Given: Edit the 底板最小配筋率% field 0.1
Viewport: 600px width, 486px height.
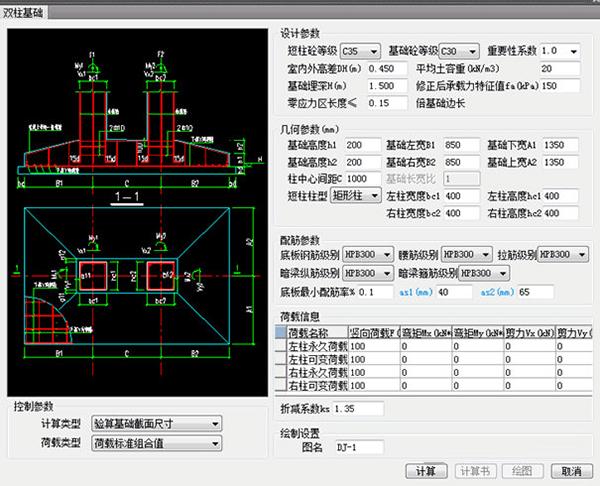Looking at the screenshot, I should pyautogui.click(x=375, y=292).
